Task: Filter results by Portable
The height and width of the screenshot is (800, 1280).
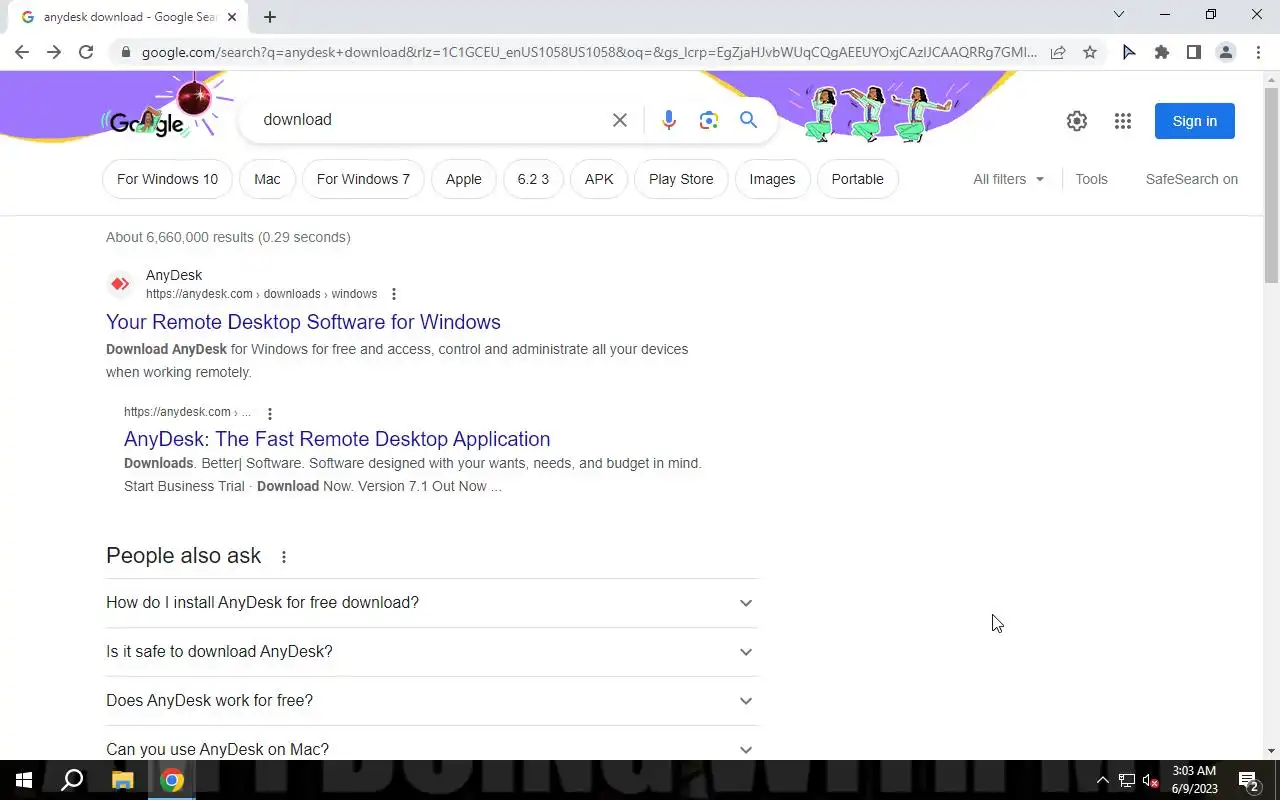Action: click(858, 179)
